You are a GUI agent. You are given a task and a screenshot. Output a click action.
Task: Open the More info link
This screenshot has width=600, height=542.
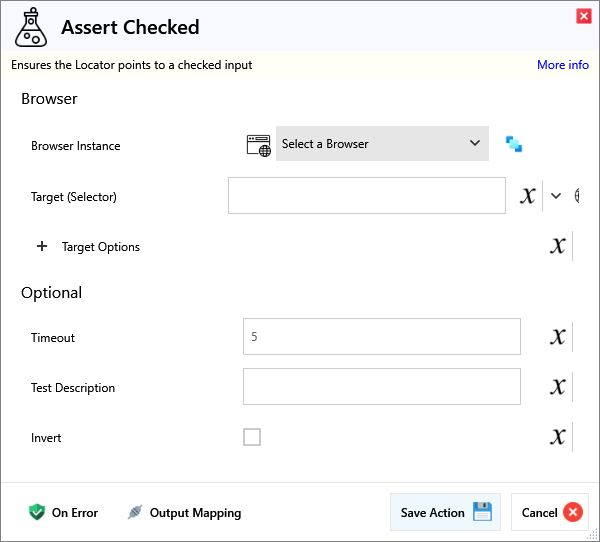(562, 65)
